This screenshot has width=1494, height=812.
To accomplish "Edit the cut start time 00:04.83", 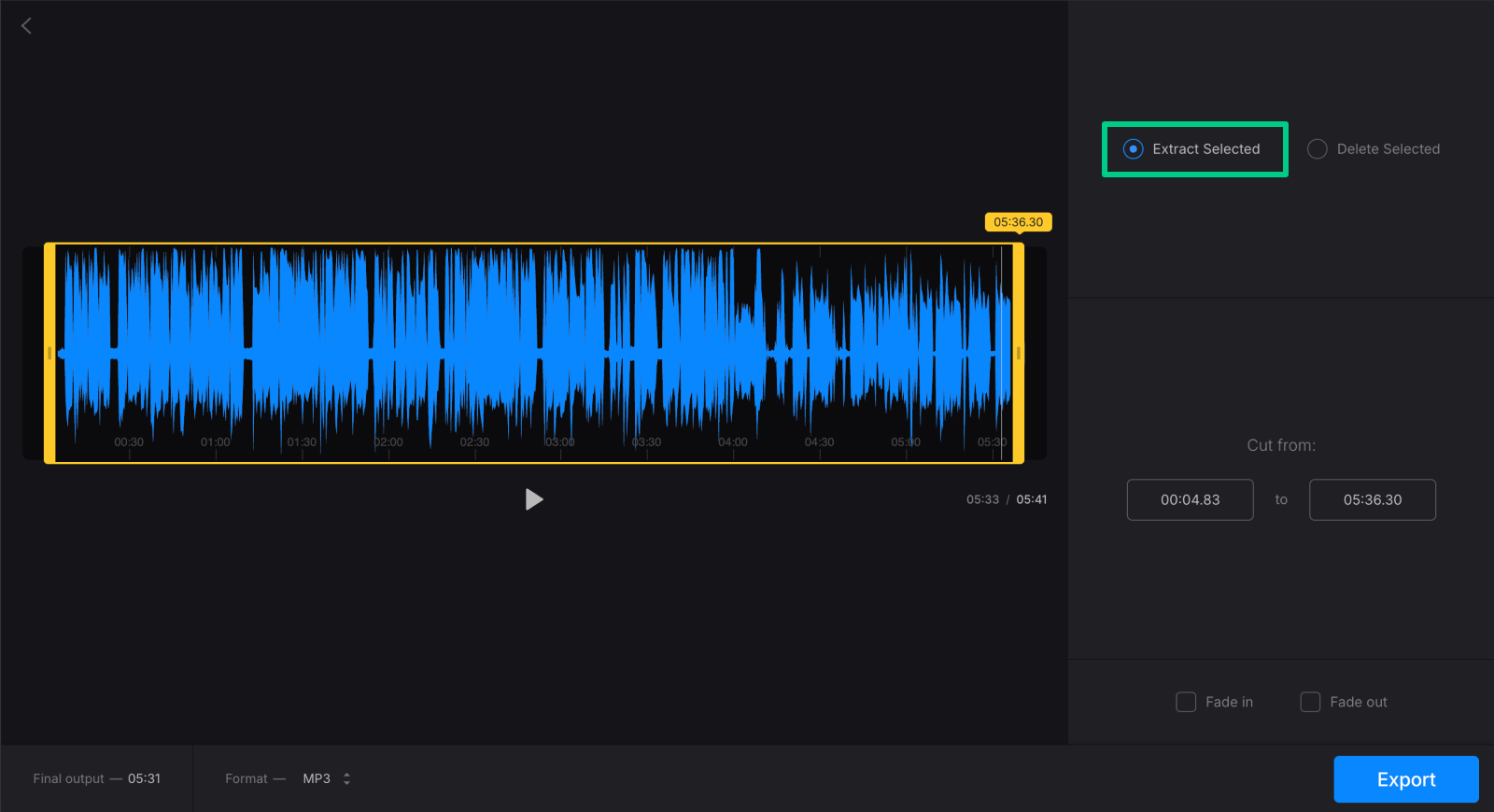I will [1190, 500].
